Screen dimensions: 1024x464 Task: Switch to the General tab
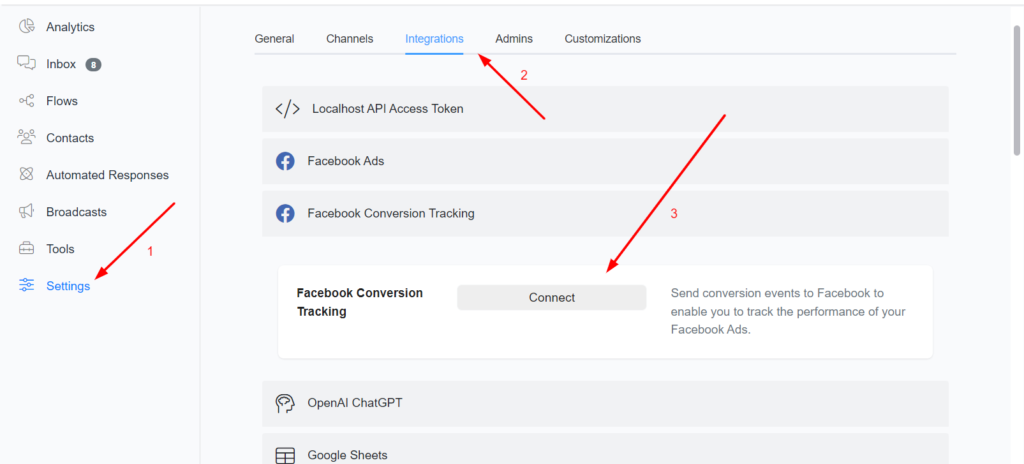point(274,39)
